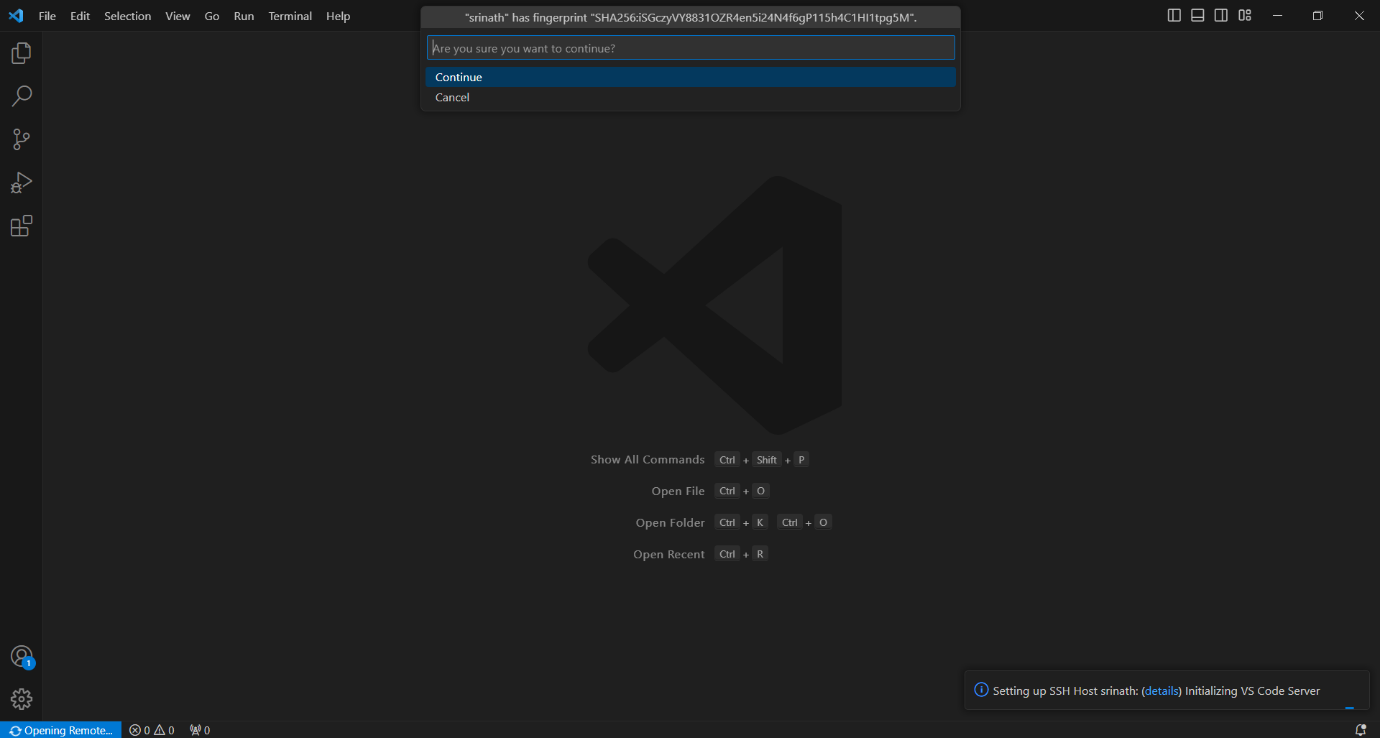
Task: Click the Open Recent shortcut text
Action: (669, 554)
